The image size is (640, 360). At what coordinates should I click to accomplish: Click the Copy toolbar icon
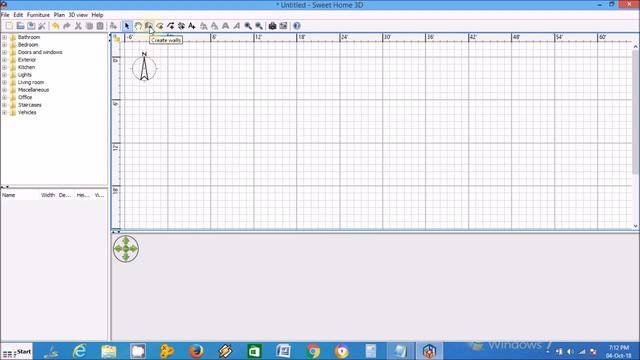(x=89, y=26)
